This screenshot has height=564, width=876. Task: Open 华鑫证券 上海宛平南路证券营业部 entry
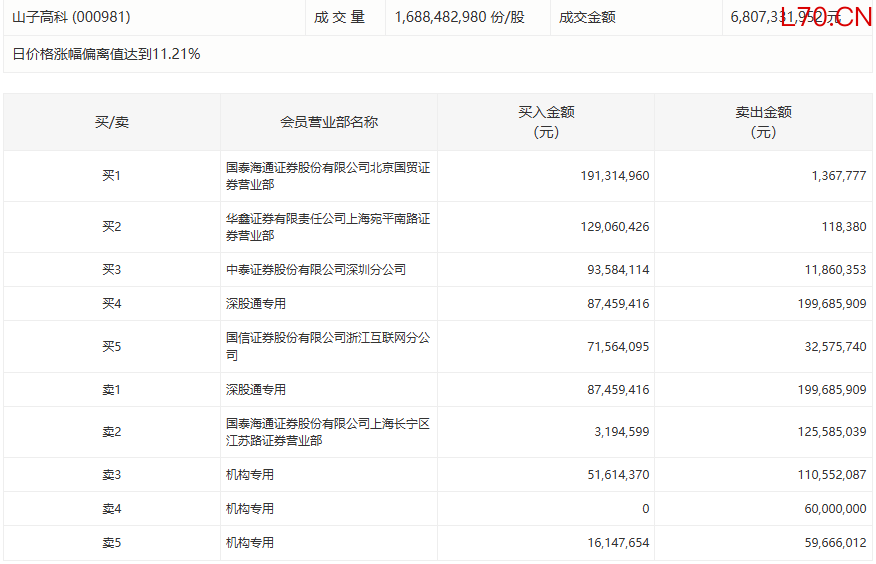click(x=327, y=227)
